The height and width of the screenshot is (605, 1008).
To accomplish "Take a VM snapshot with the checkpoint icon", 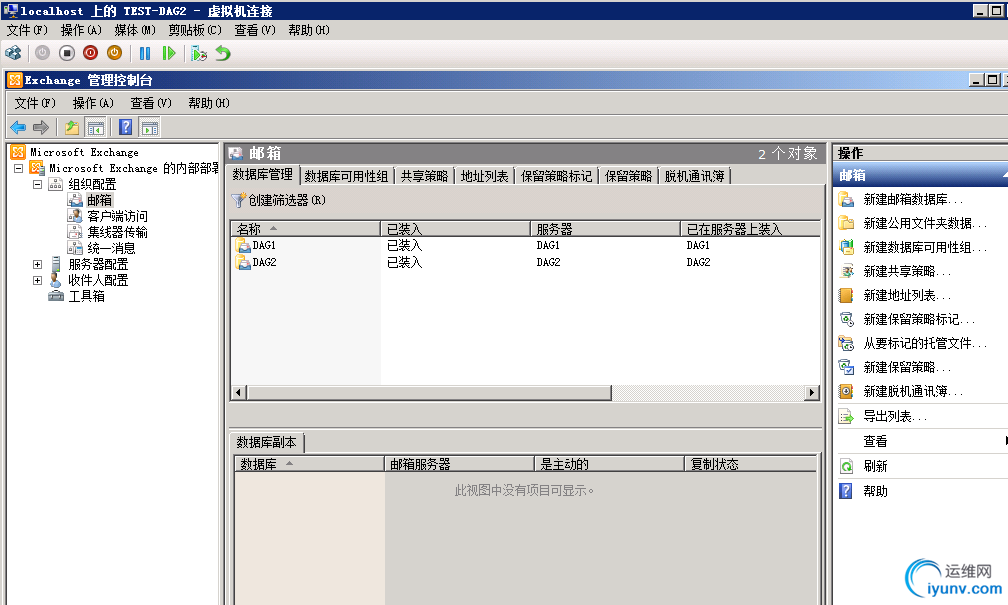I will (x=199, y=53).
